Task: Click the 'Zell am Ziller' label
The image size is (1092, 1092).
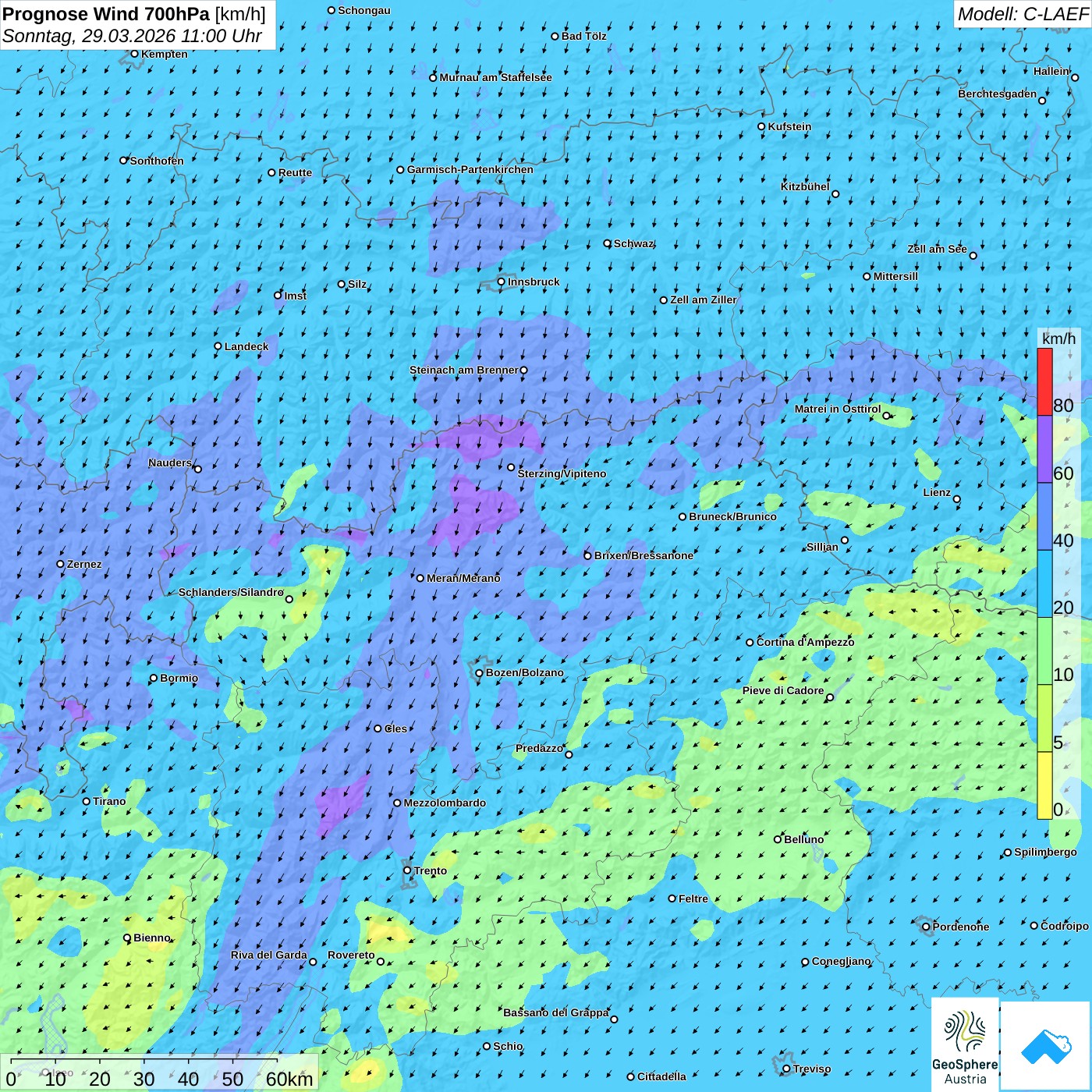Action: point(703,300)
